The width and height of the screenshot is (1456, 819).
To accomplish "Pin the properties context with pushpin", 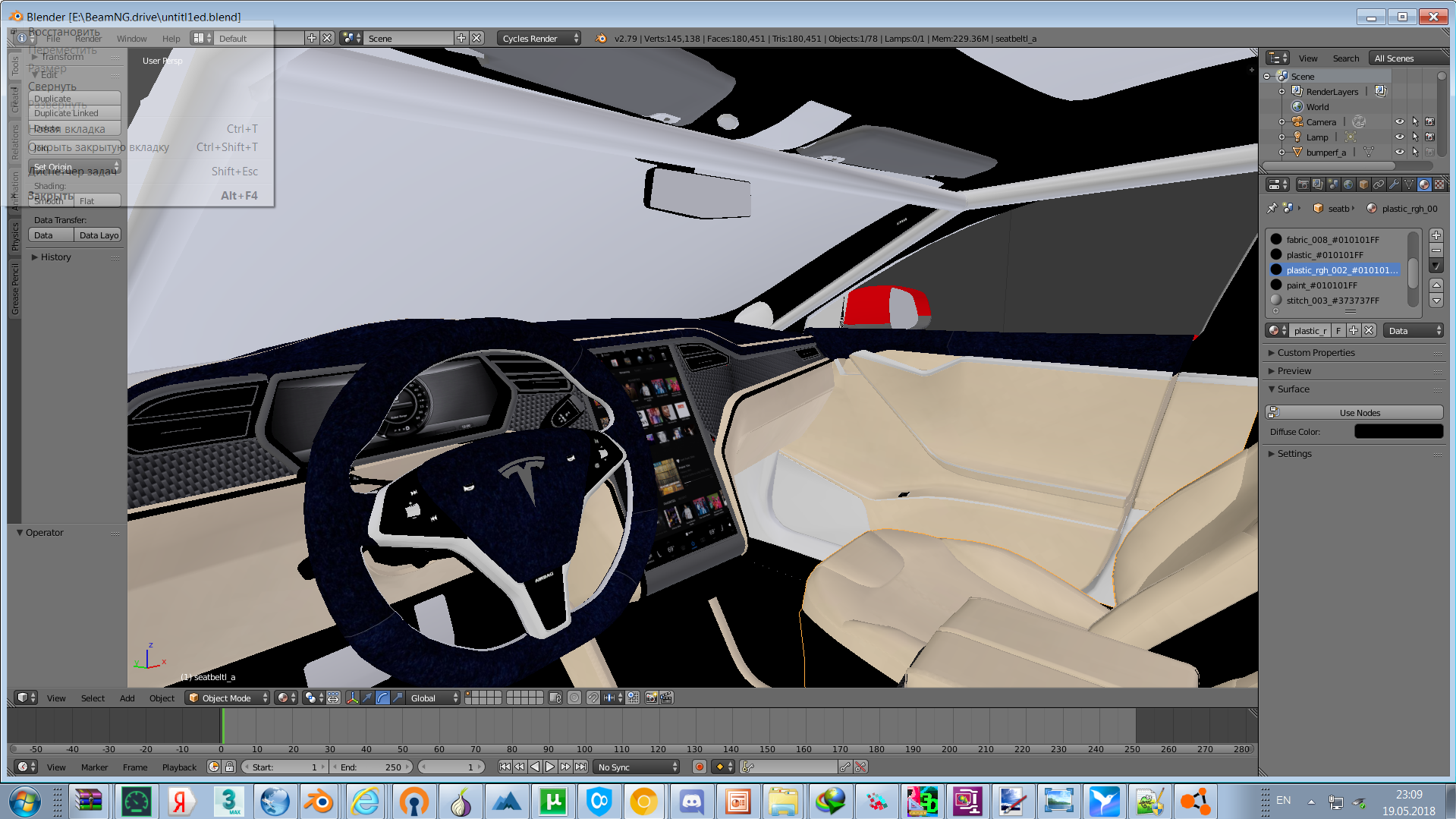I will 1272,208.
